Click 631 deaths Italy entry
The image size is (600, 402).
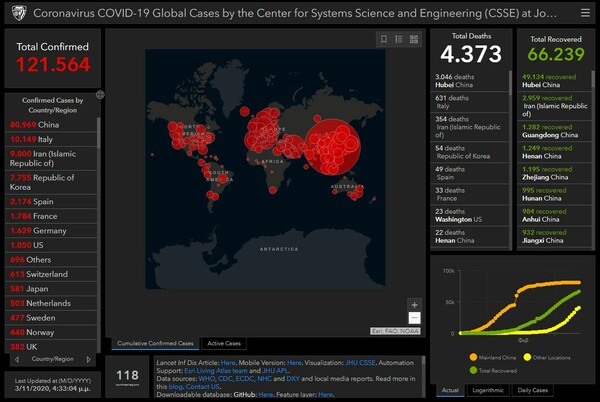[470, 102]
